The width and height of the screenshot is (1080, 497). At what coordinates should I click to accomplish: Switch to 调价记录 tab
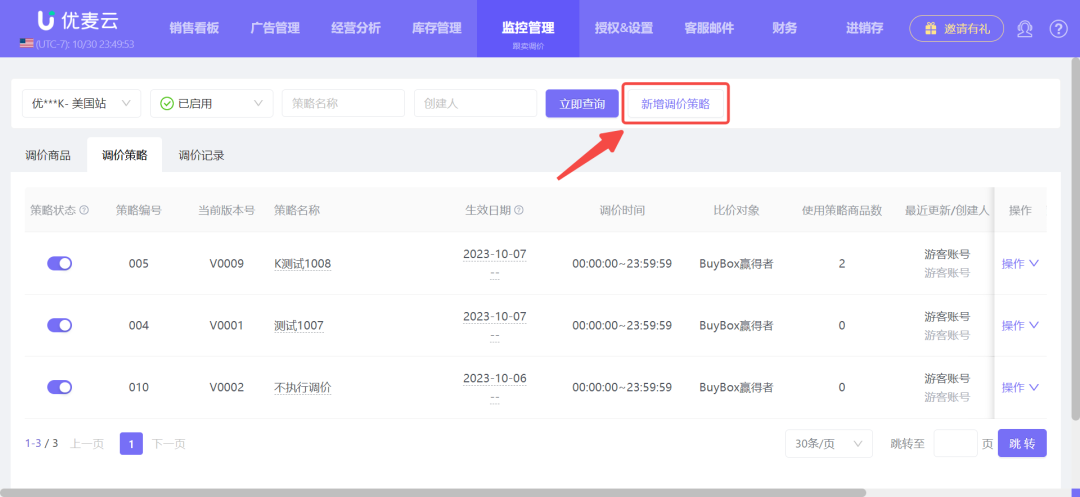(x=202, y=156)
